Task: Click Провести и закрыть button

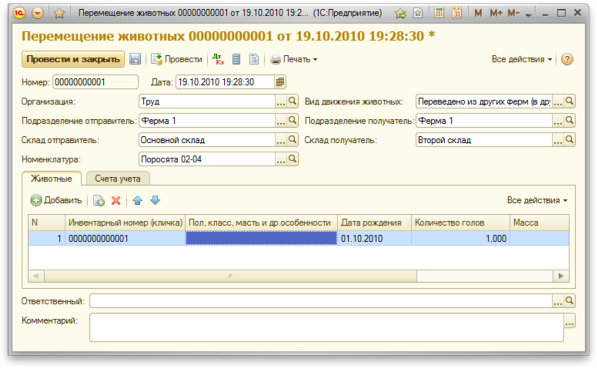Action: [73, 59]
